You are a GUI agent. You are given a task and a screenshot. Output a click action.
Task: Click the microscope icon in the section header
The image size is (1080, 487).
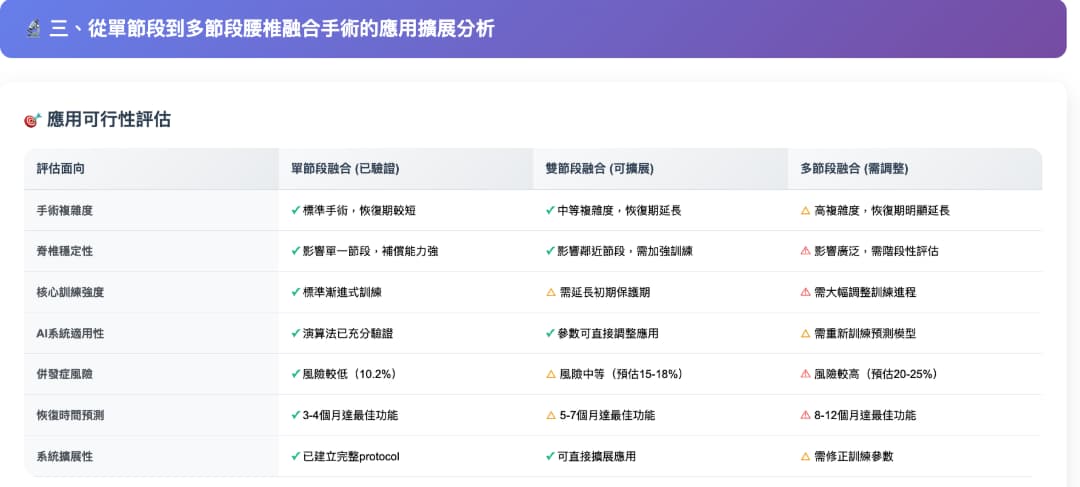coord(33,29)
